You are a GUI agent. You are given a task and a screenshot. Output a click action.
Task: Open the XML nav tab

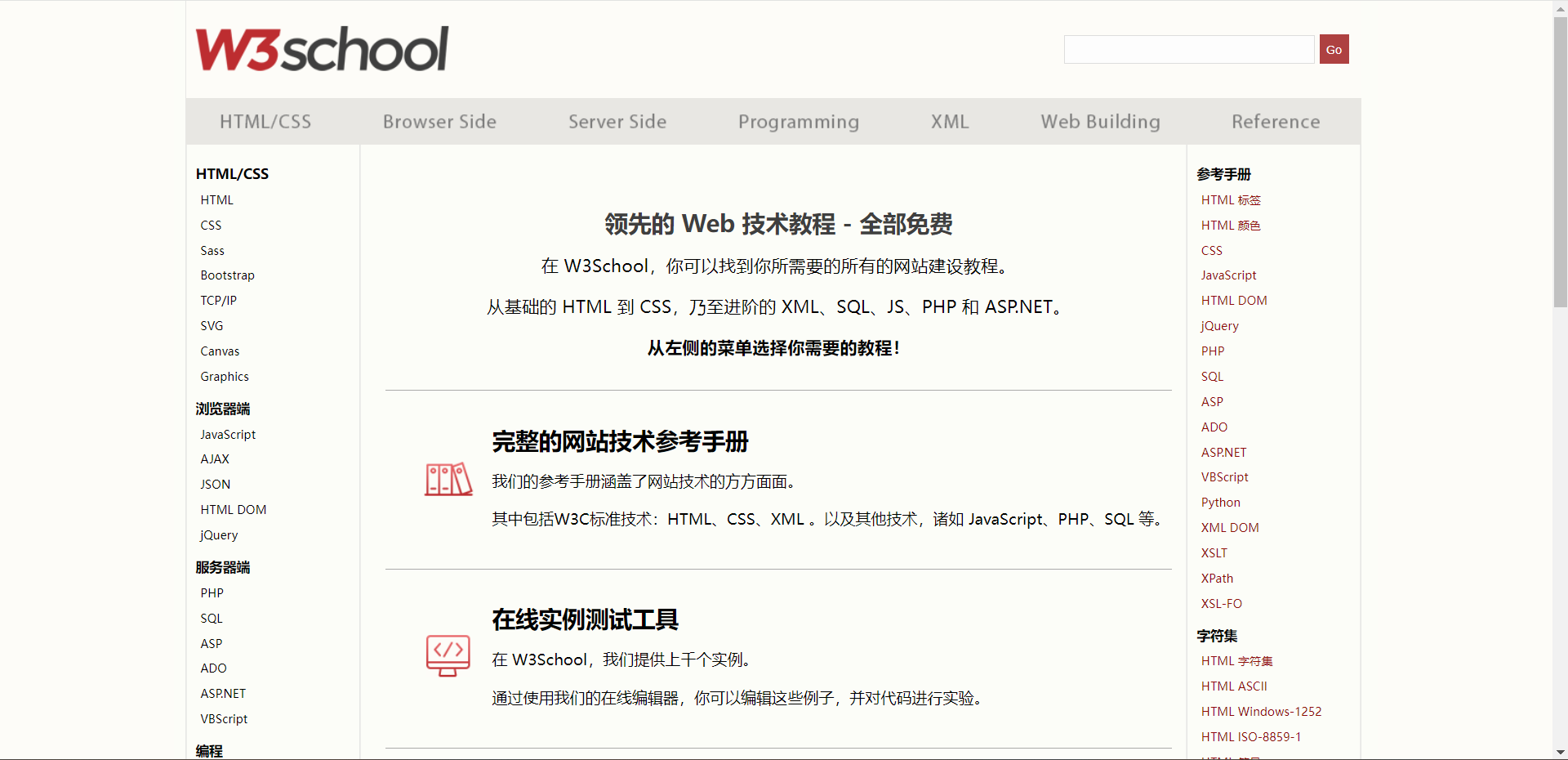point(950,122)
